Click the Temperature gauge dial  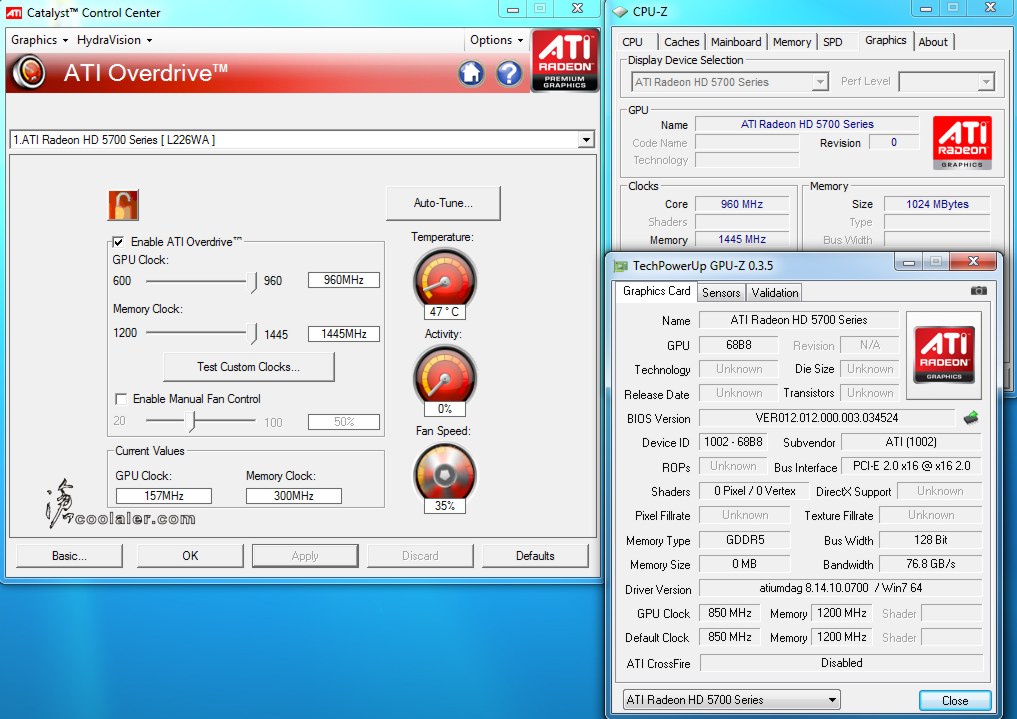[x=445, y=279]
